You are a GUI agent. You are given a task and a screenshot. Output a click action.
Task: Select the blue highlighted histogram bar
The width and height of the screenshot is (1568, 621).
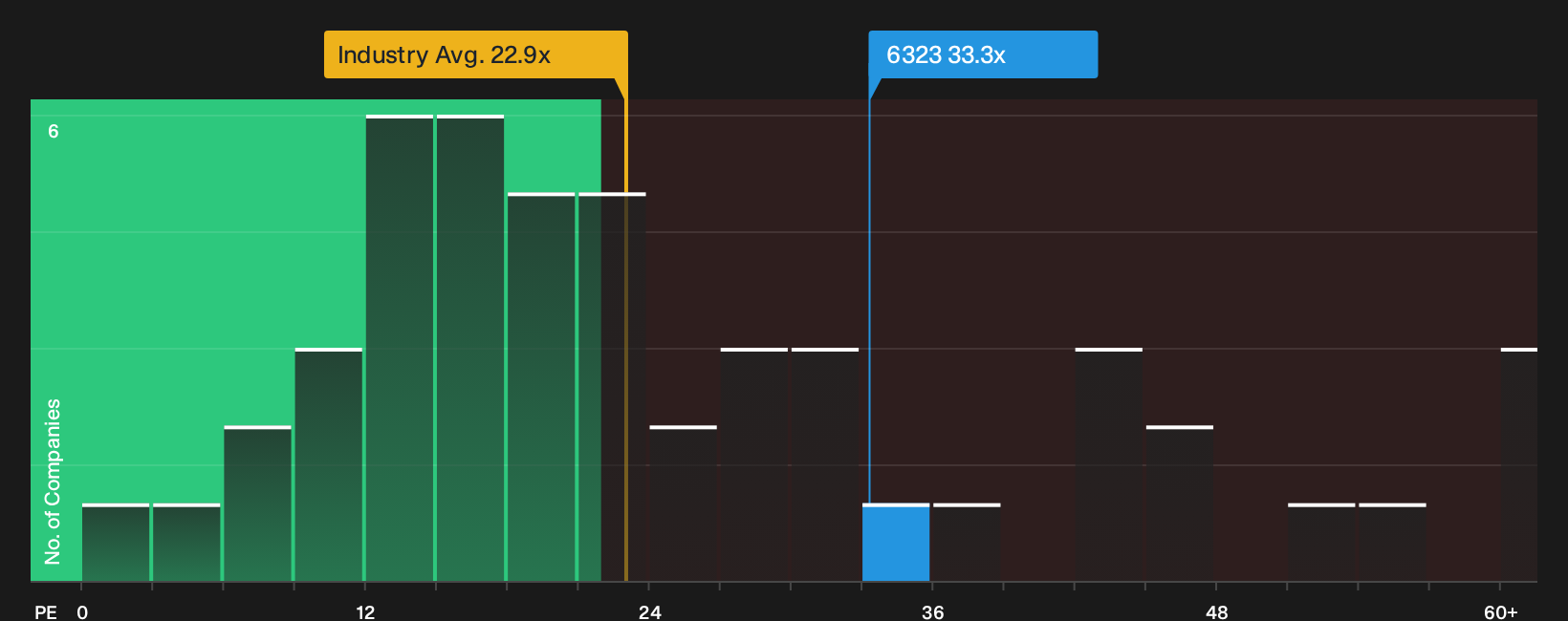[x=896, y=543]
